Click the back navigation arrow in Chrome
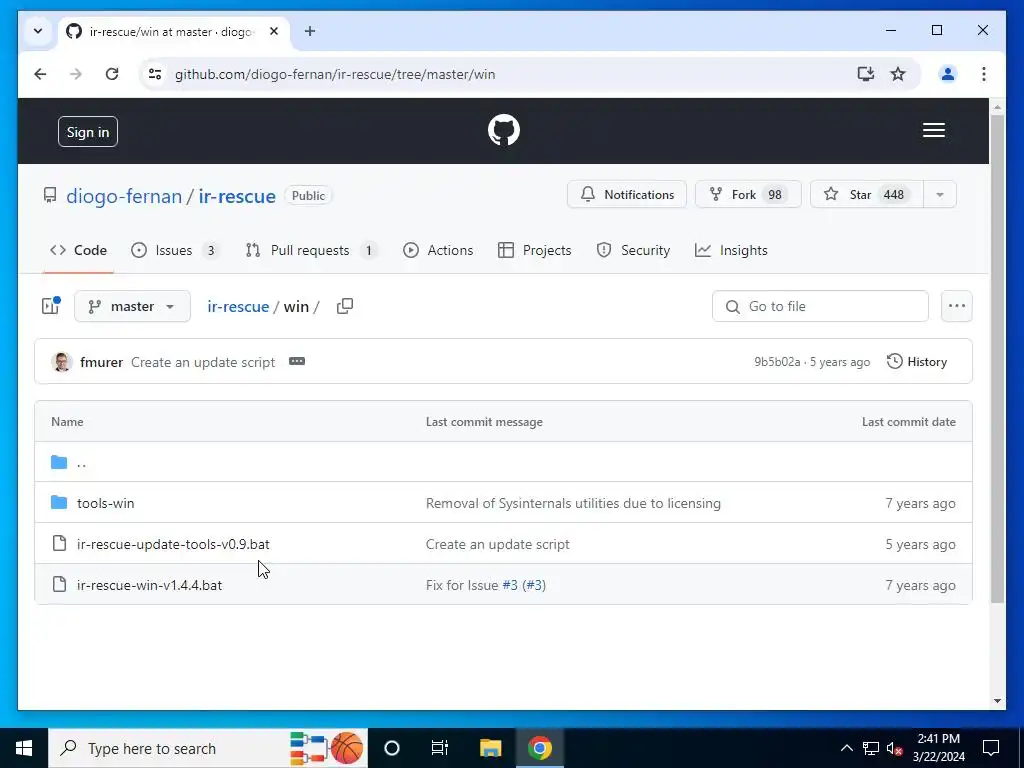1024x768 pixels. click(40, 74)
